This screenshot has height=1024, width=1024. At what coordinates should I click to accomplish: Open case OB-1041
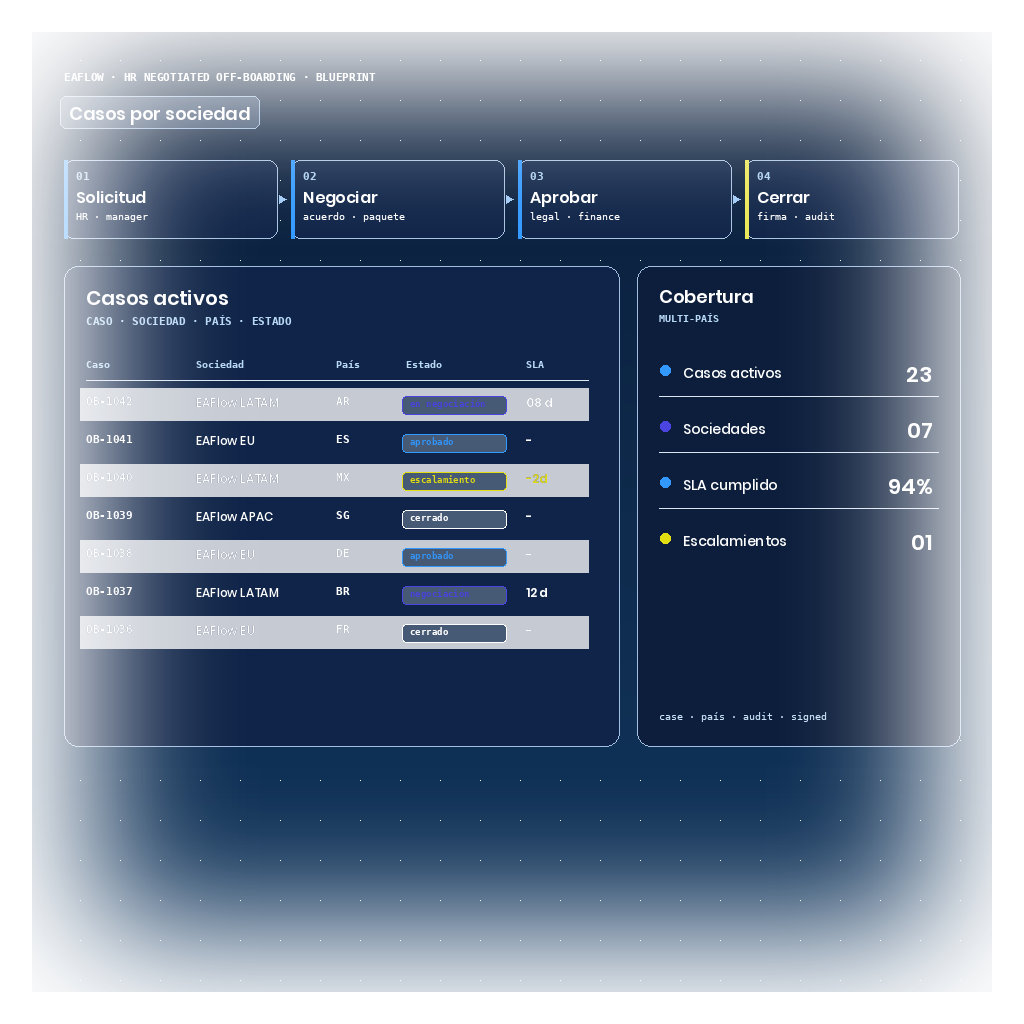[x=334, y=442]
